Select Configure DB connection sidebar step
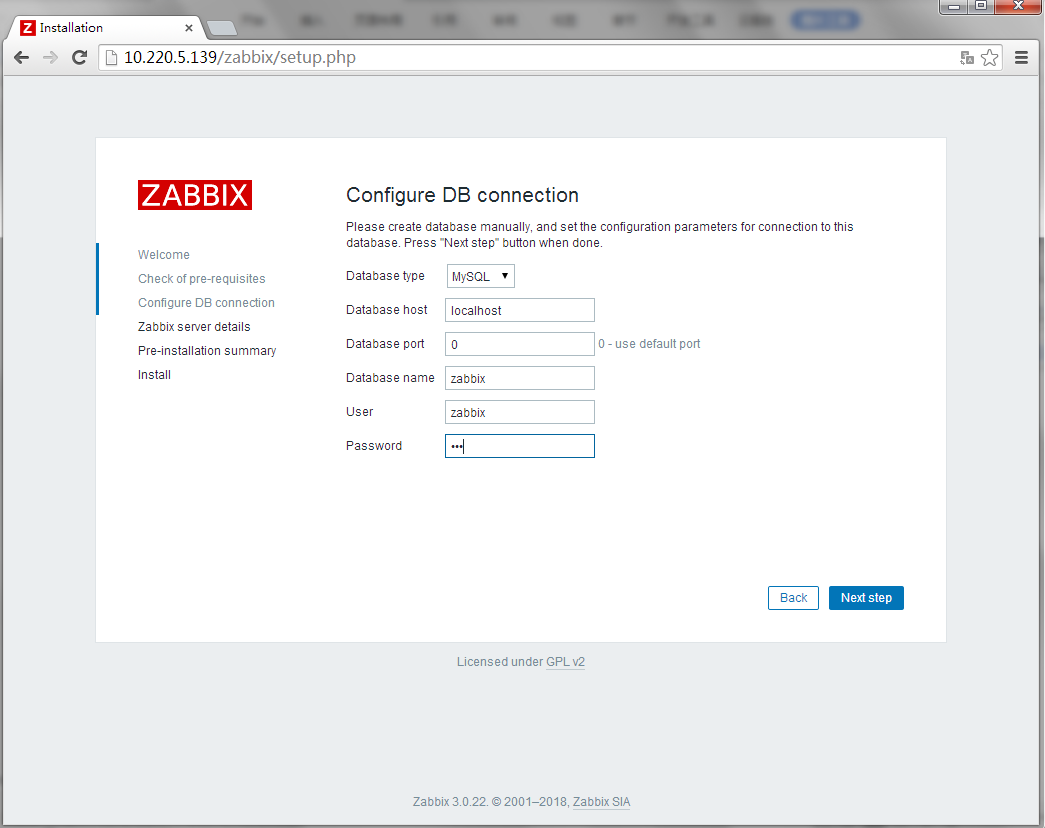 206,303
